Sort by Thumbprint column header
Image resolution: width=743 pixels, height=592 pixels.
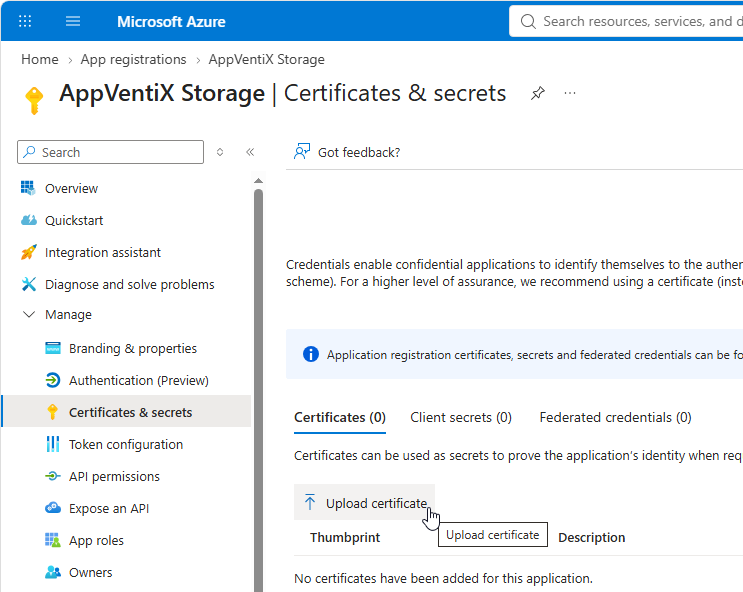coord(345,537)
